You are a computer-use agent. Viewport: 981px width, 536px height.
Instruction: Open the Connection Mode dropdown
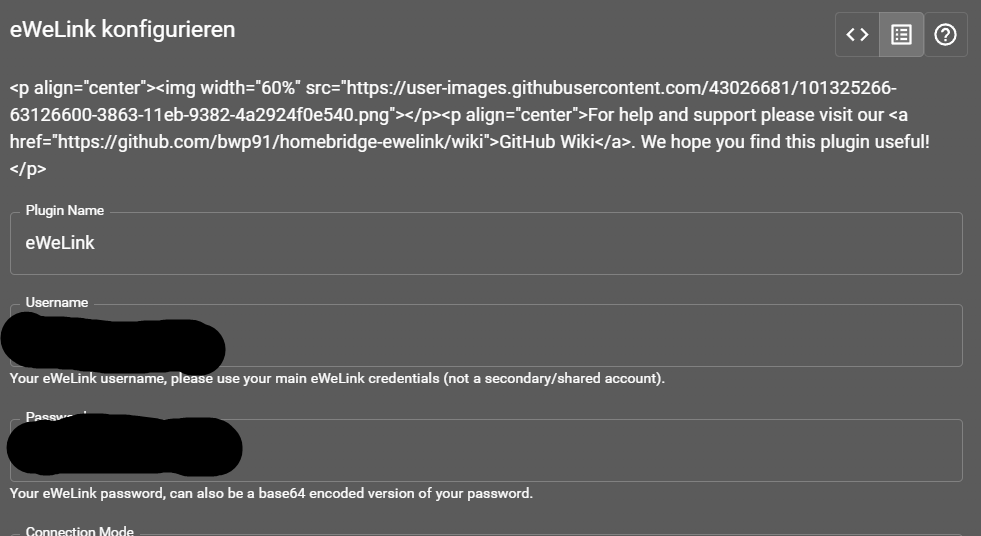click(486, 533)
